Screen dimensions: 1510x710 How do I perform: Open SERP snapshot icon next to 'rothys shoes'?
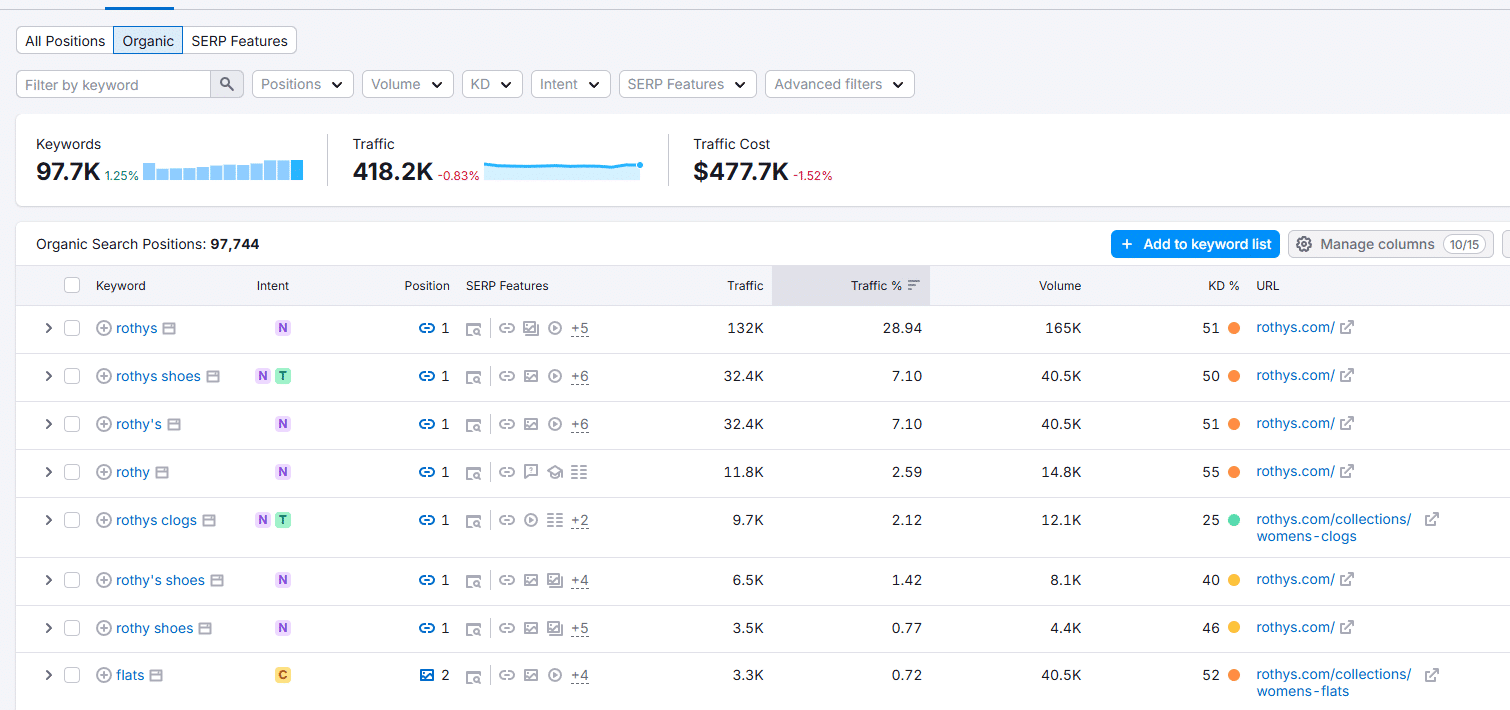(212, 376)
